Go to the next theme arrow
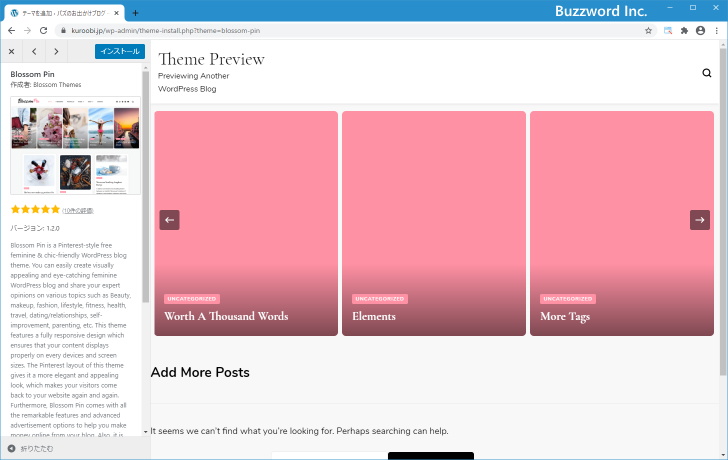Image resolution: width=728 pixels, height=460 pixels. [56, 52]
